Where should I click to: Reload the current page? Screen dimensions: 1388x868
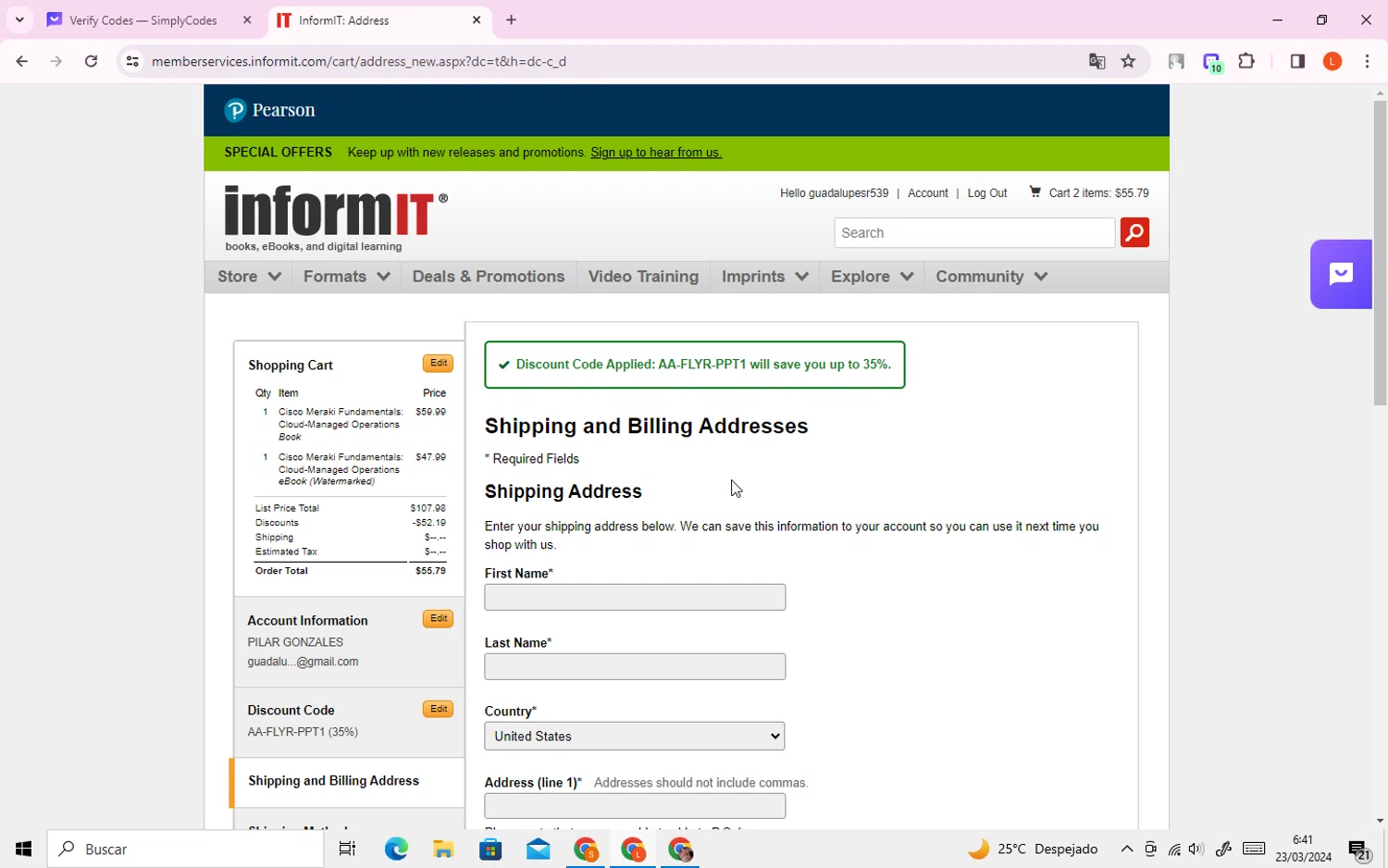tap(91, 61)
